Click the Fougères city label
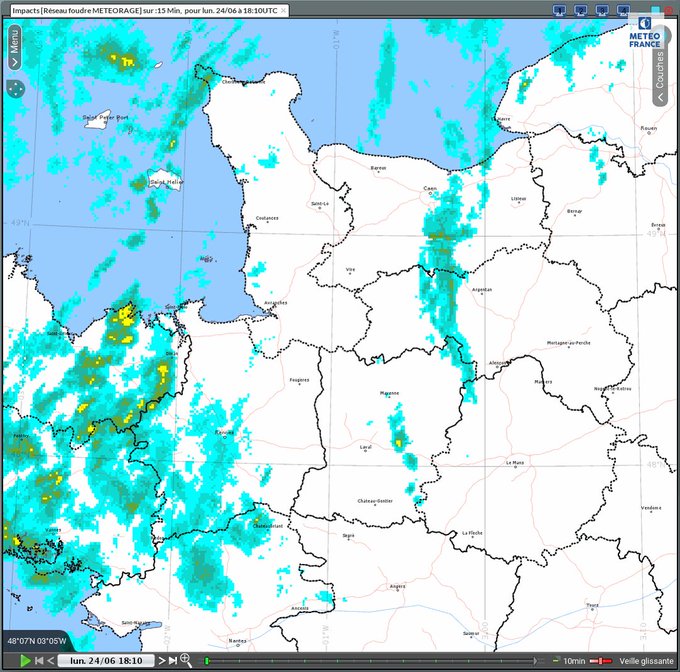Image resolution: width=680 pixels, height=672 pixels. point(299,380)
